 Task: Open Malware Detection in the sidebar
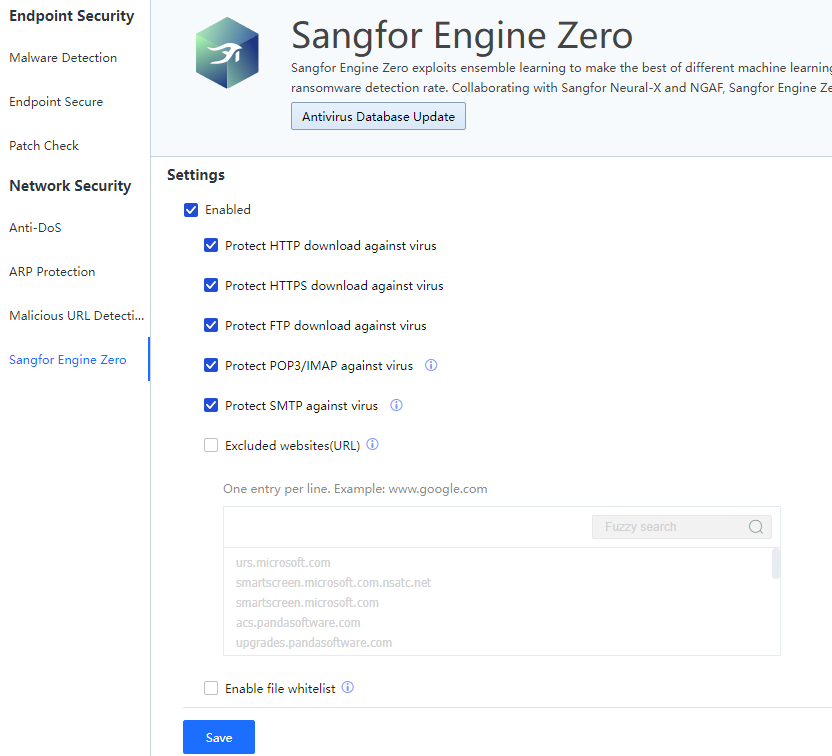[63, 58]
